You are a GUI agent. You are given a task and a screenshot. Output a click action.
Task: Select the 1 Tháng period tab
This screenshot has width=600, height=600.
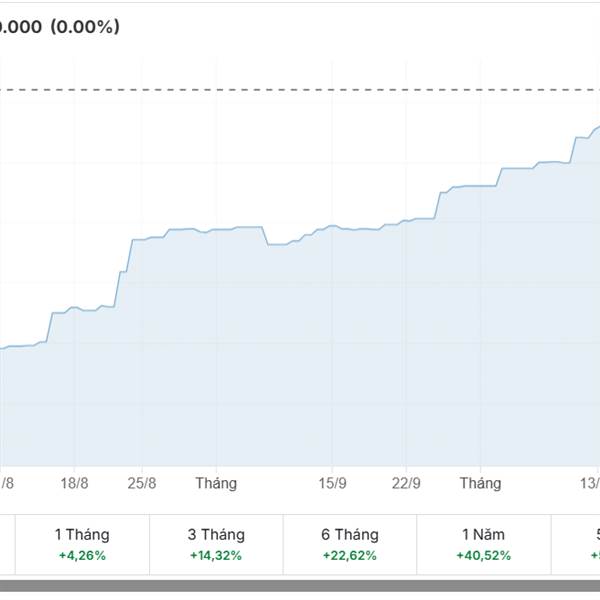point(82,544)
